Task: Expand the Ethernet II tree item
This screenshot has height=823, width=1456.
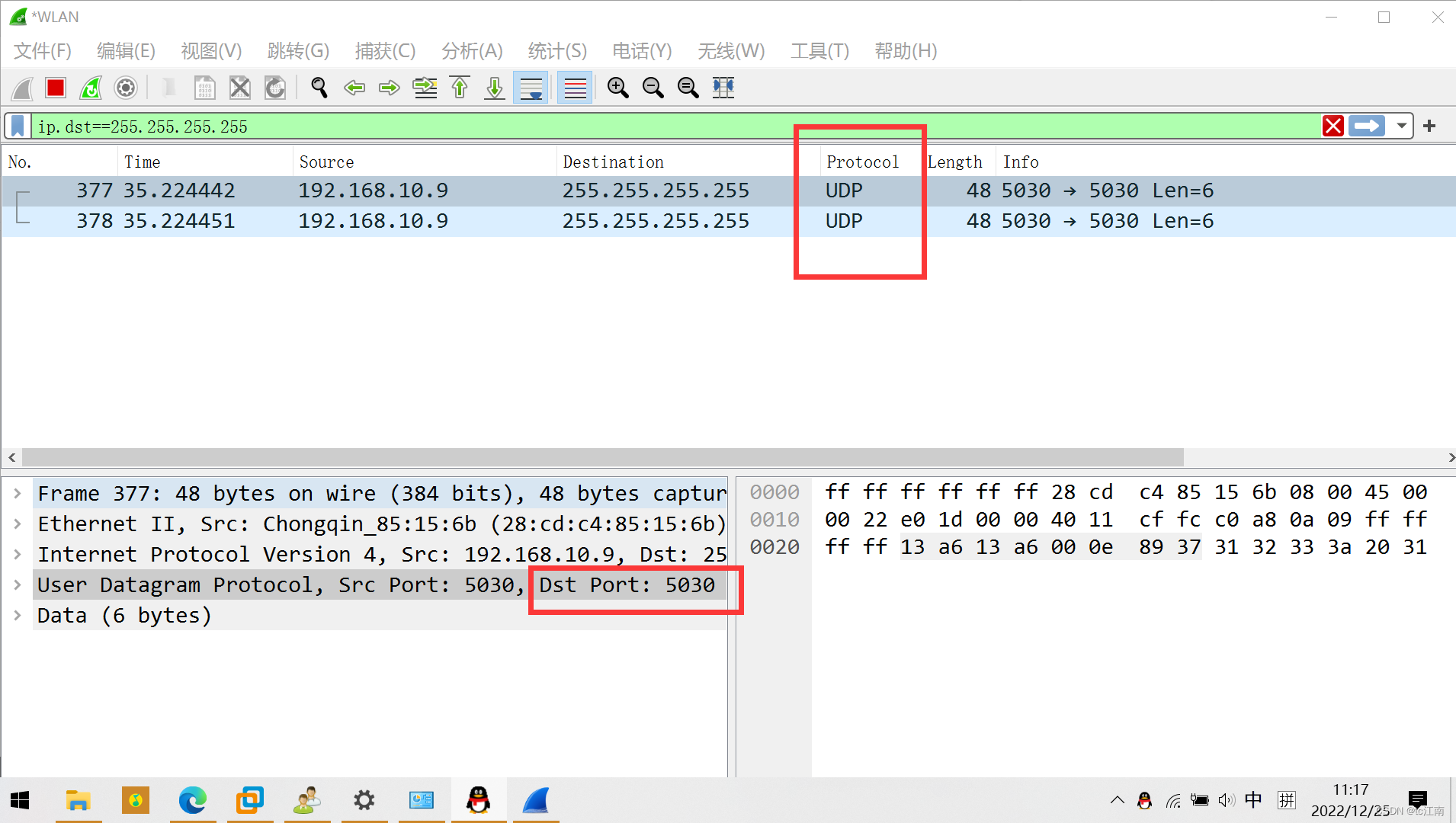Action: (17, 524)
